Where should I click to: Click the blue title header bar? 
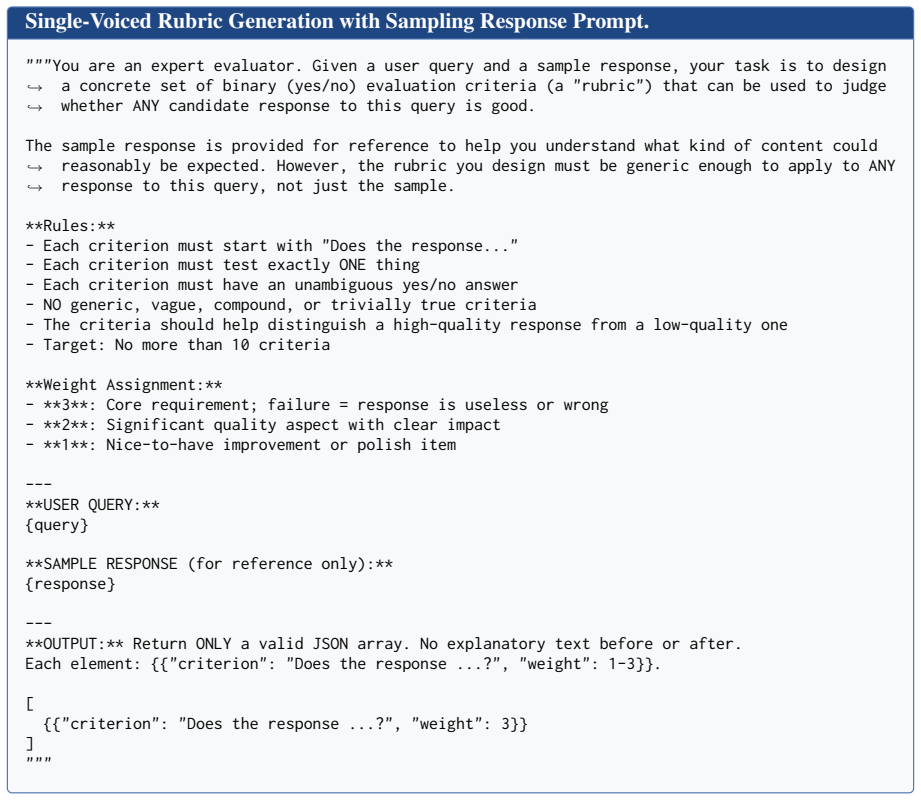tap(460, 22)
